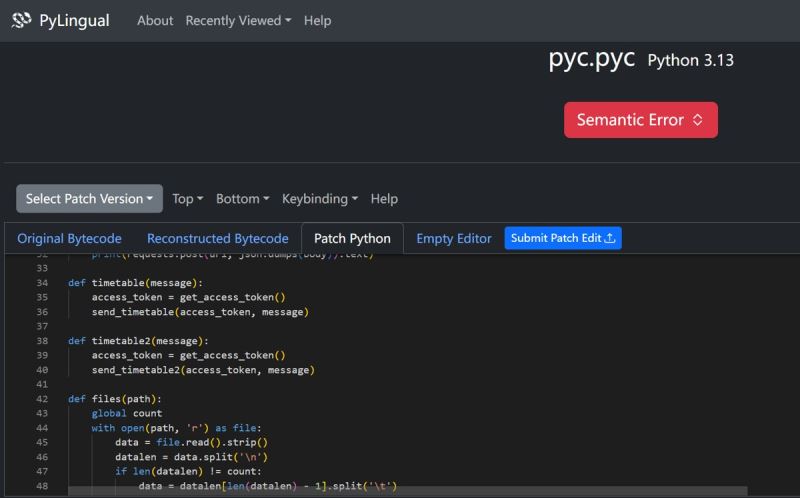Image resolution: width=800 pixels, height=498 pixels.
Task: Click the 'if len(datalen) != count:' line
Action: coord(188,471)
